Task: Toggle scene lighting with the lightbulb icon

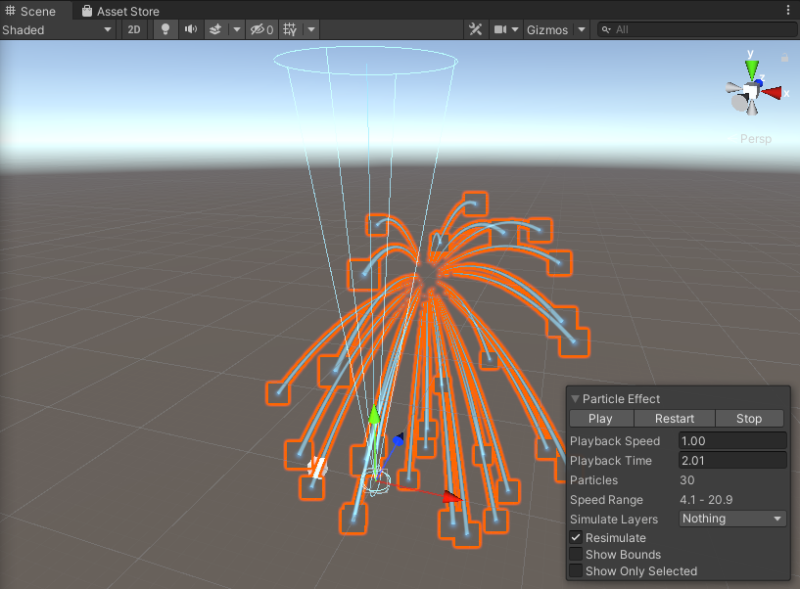Action: pyautogui.click(x=165, y=29)
